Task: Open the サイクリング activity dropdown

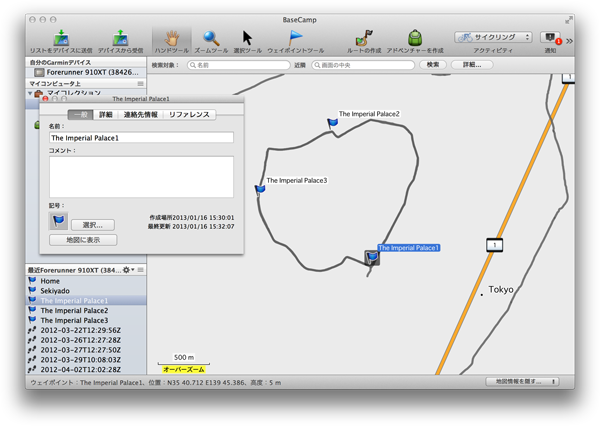Action: [x=492, y=37]
